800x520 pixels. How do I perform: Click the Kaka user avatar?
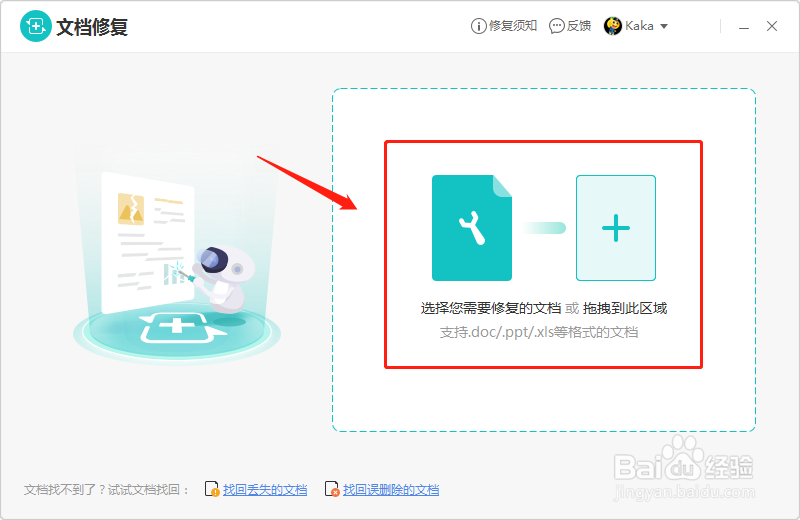point(612,26)
